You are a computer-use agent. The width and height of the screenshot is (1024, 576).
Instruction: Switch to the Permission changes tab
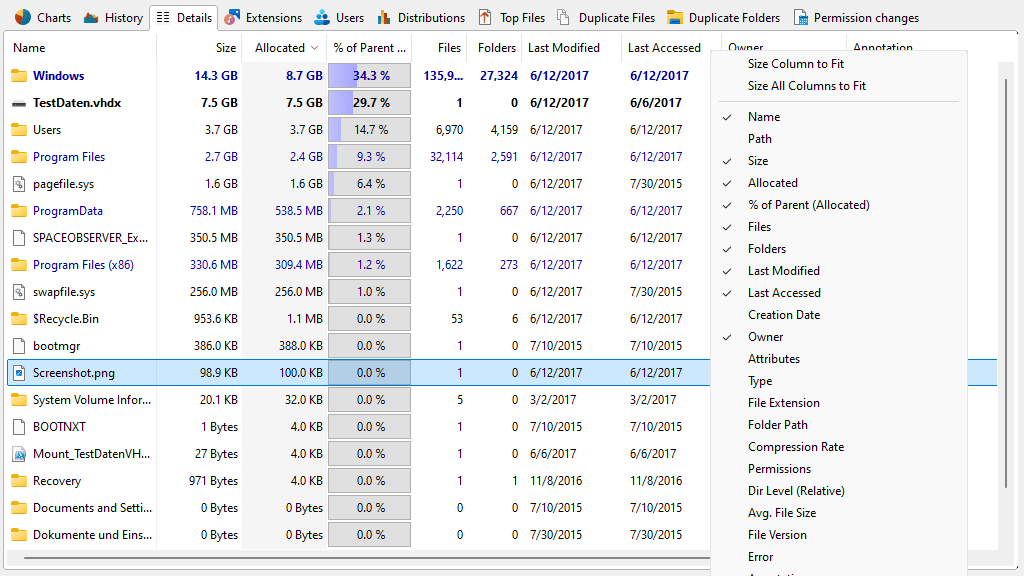[856, 17]
